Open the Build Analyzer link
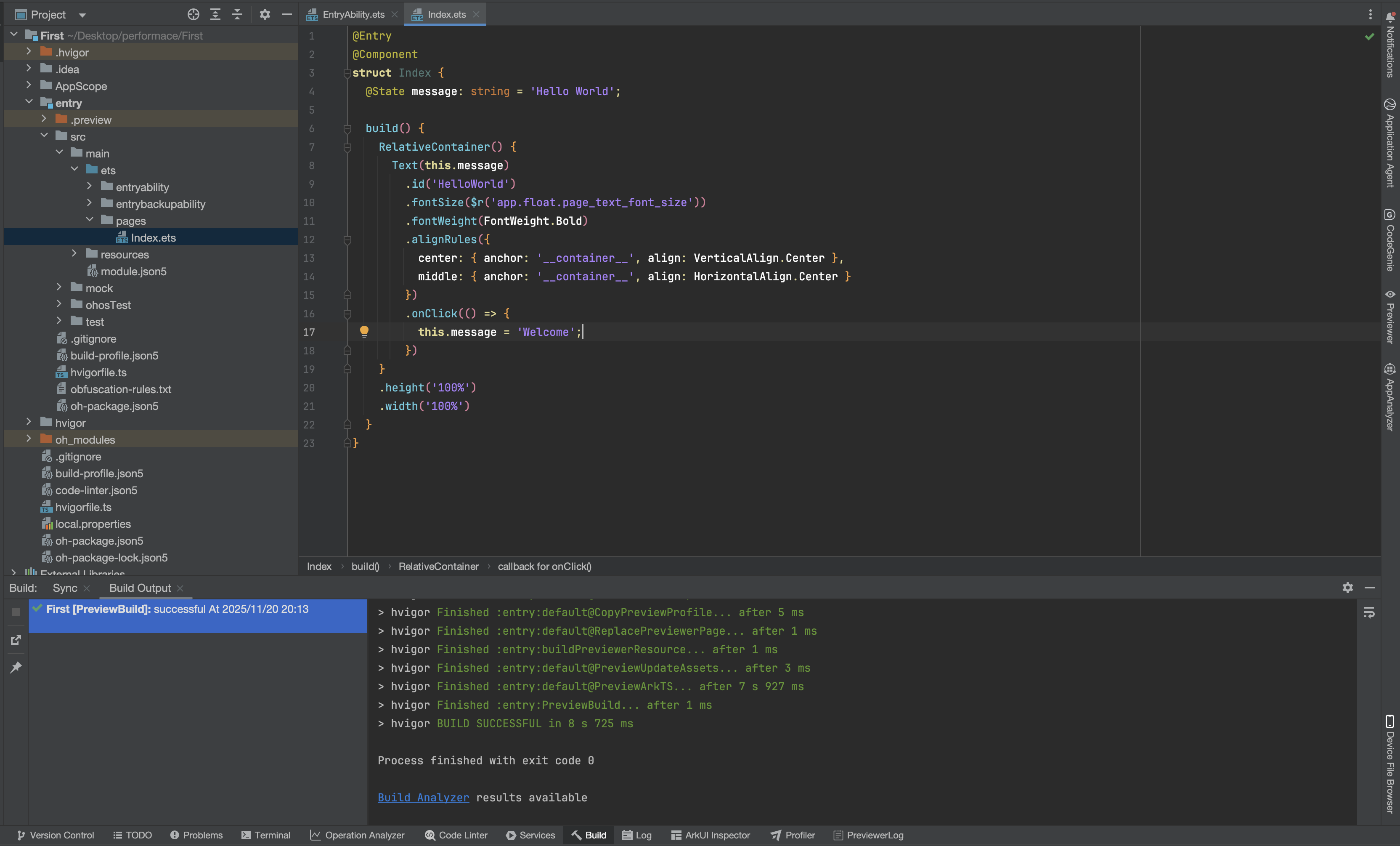Screen dimensions: 1400x846 coord(423,797)
